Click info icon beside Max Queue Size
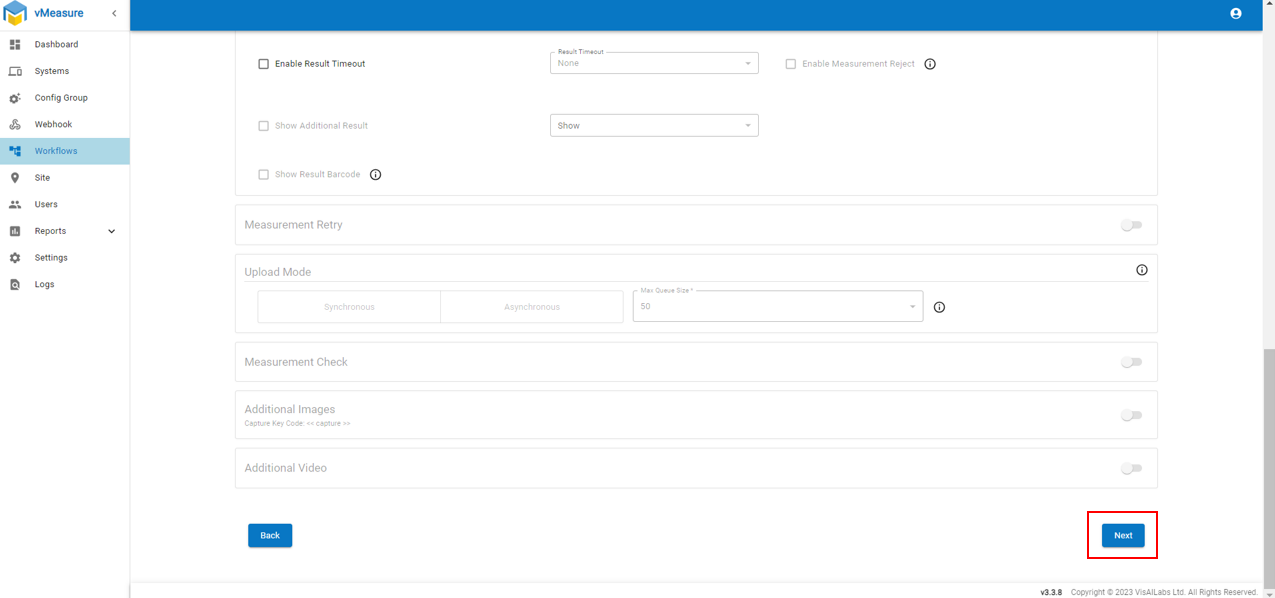This screenshot has width=1275, height=598. (939, 307)
